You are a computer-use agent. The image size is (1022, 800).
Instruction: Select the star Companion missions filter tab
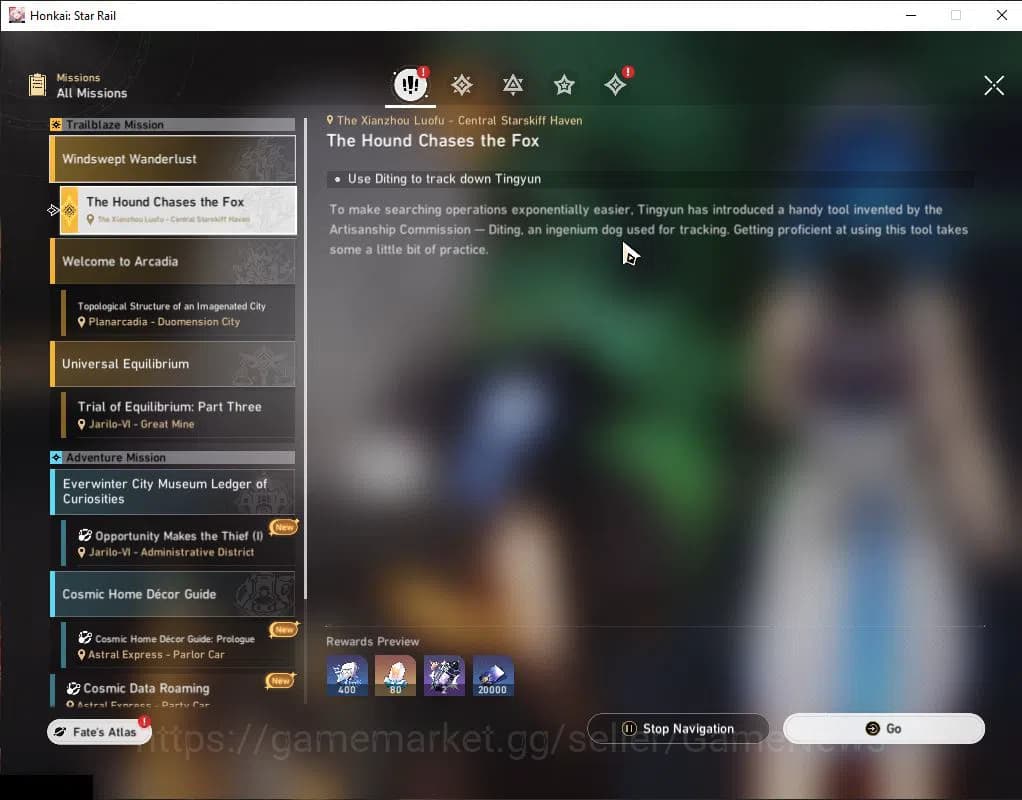point(564,85)
